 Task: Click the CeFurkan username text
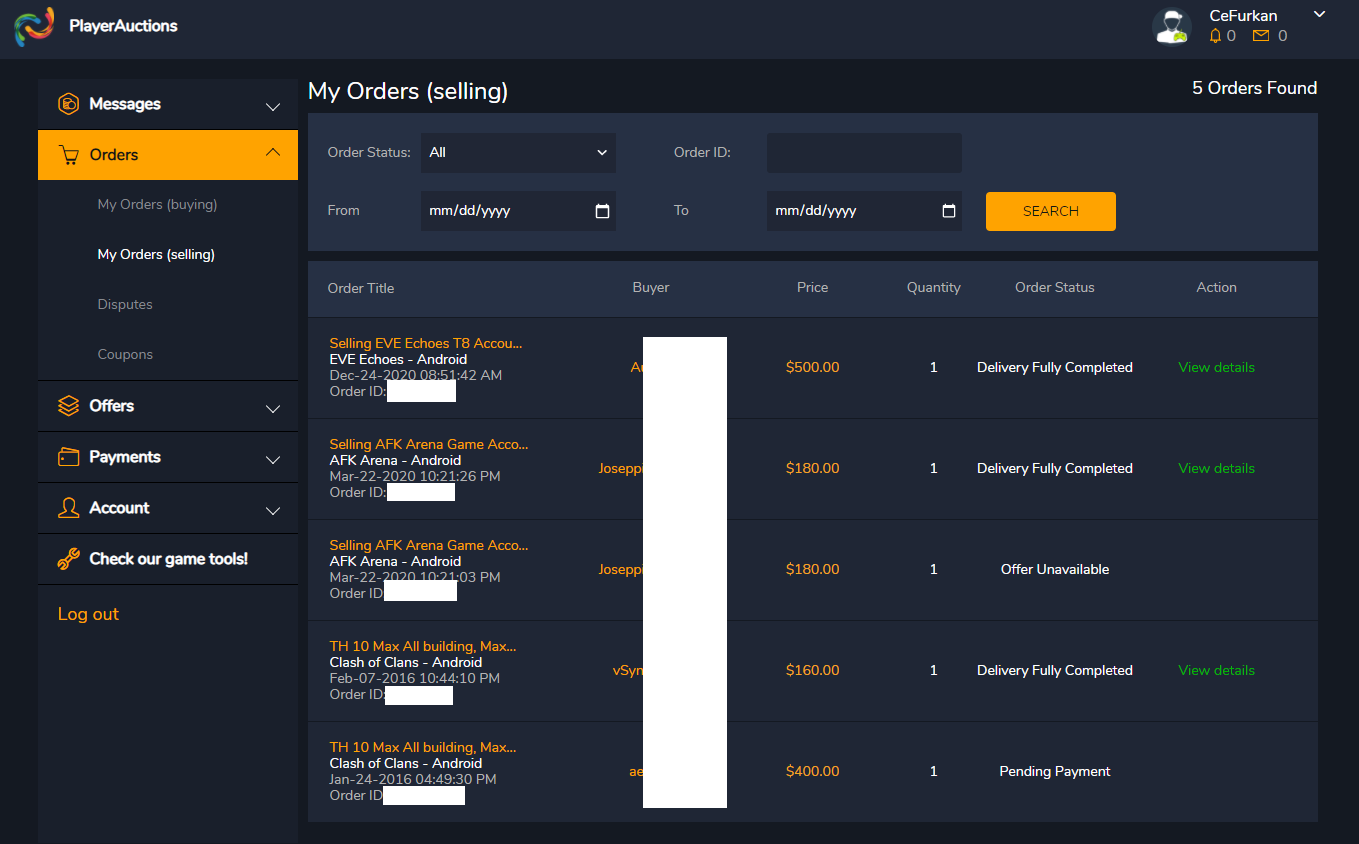1243,16
